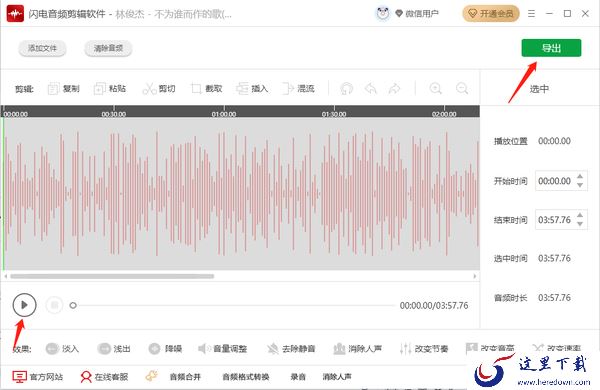The height and width of the screenshot is (390, 600).
Task: Apply the 降噪 noise reduction effect
Action: [x=165, y=349]
